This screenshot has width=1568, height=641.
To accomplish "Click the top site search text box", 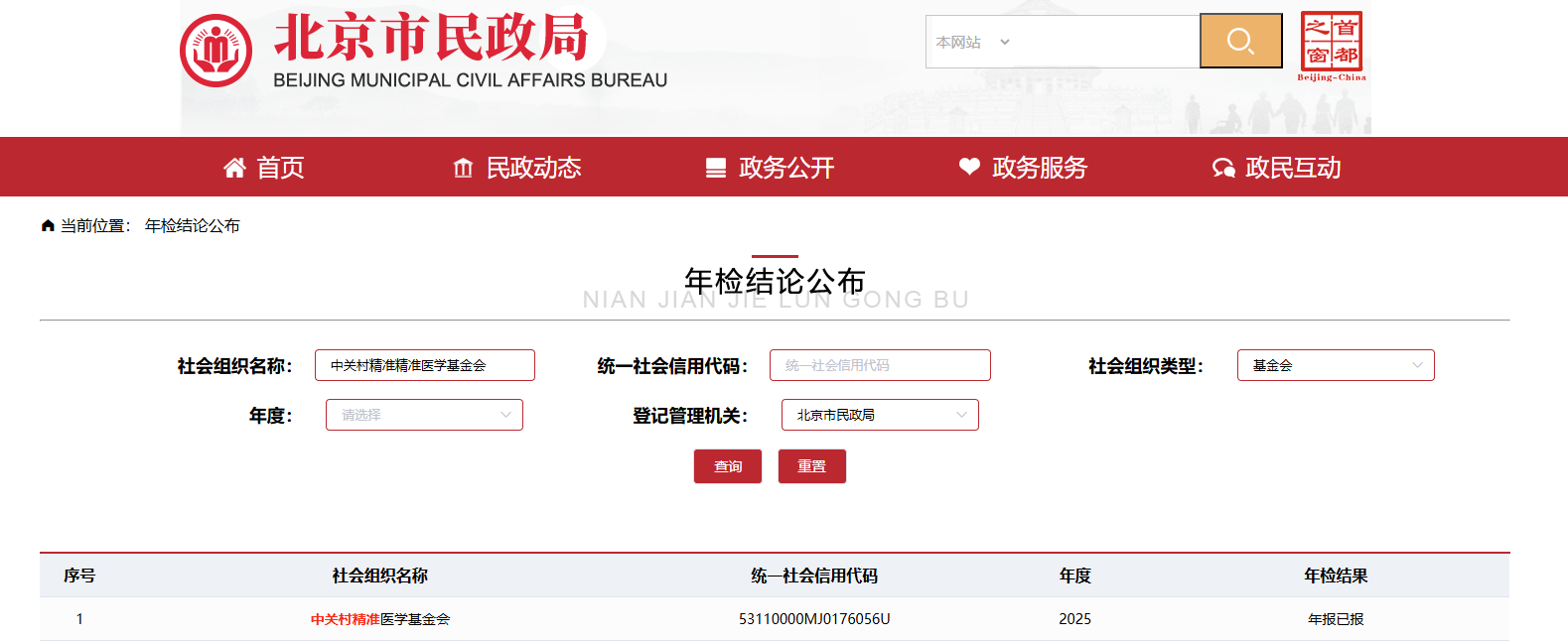I will point(1107,42).
